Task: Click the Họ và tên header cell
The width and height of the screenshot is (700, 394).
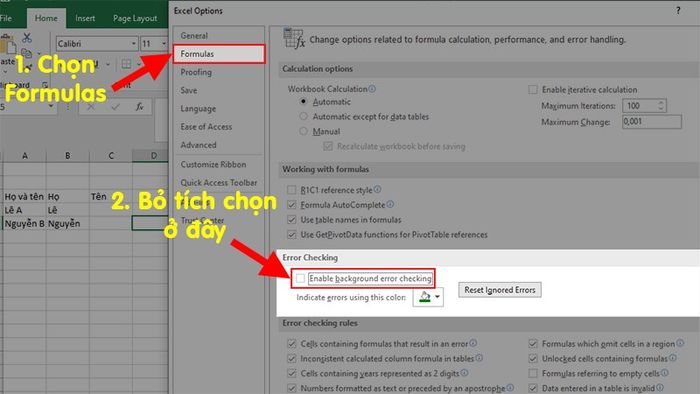Action: tap(25, 196)
